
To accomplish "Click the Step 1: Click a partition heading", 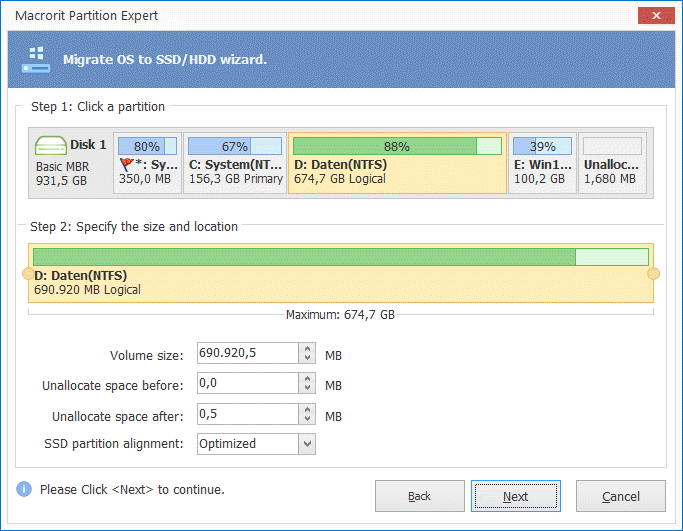I will point(98,107).
